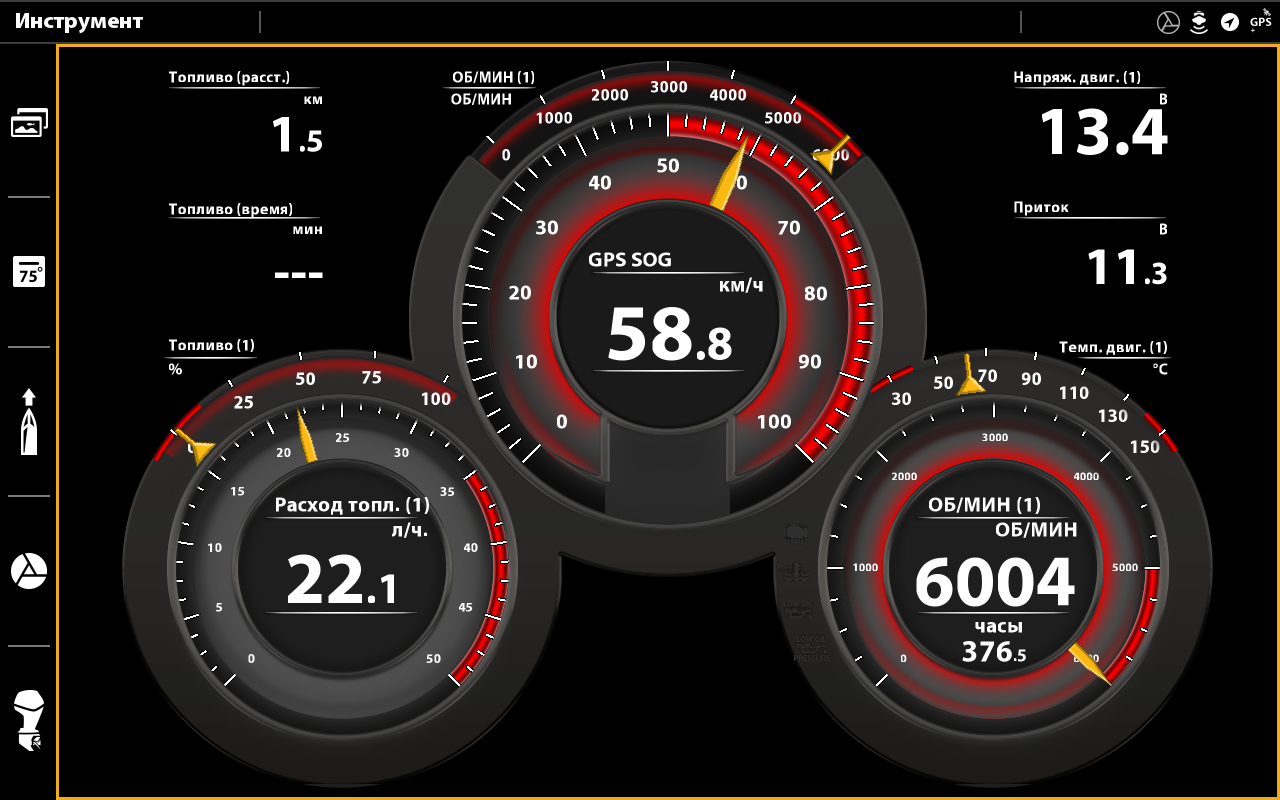Select the GPS SOG speed readout
The image size is (1280, 800).
click(x=668, y=333)
